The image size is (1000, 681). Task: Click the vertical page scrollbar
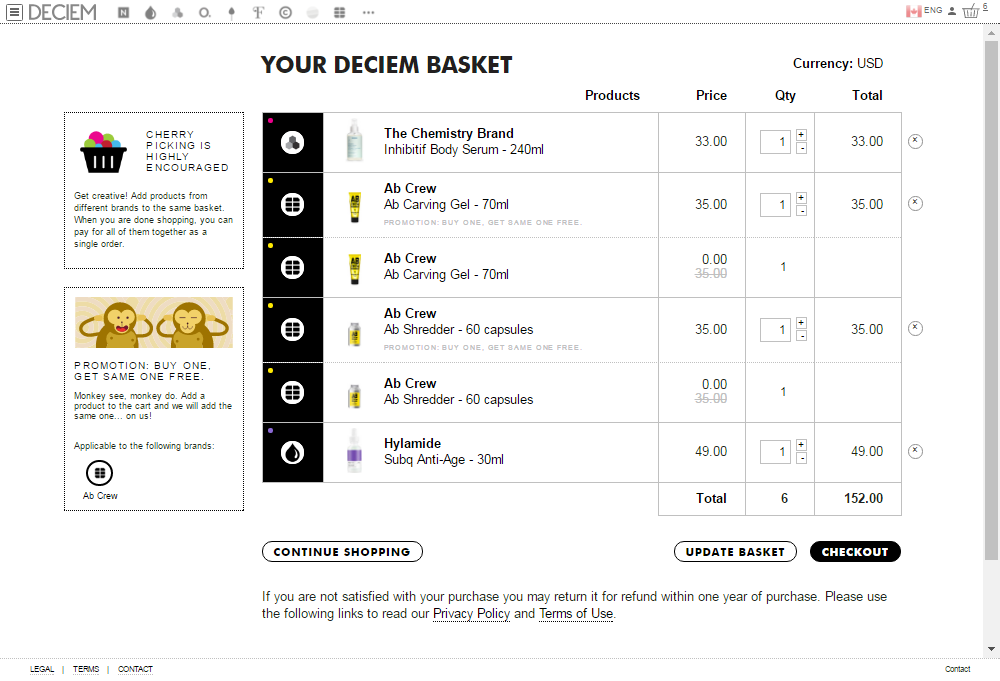click(x=991, y=302)
